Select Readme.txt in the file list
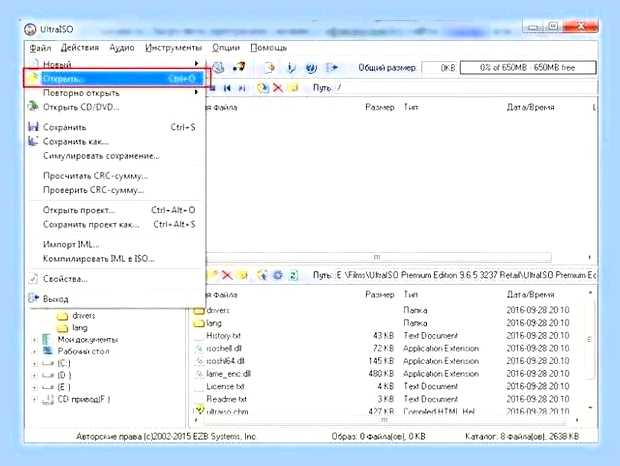The height and width of the screenshot is (466, 620). [226, 399]
